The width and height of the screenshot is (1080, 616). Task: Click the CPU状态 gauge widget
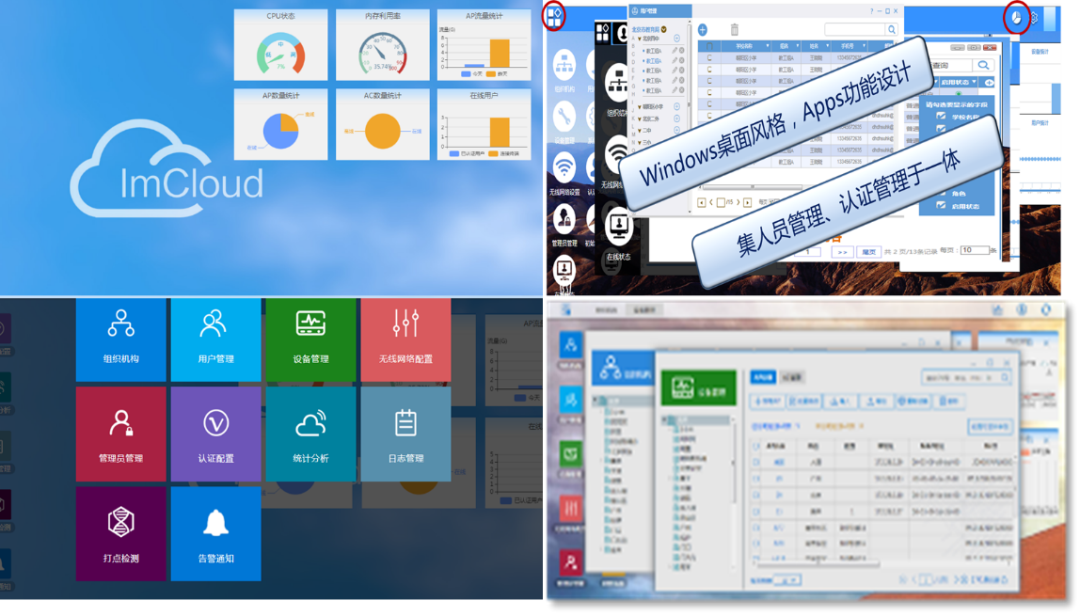tap(280, 46)
